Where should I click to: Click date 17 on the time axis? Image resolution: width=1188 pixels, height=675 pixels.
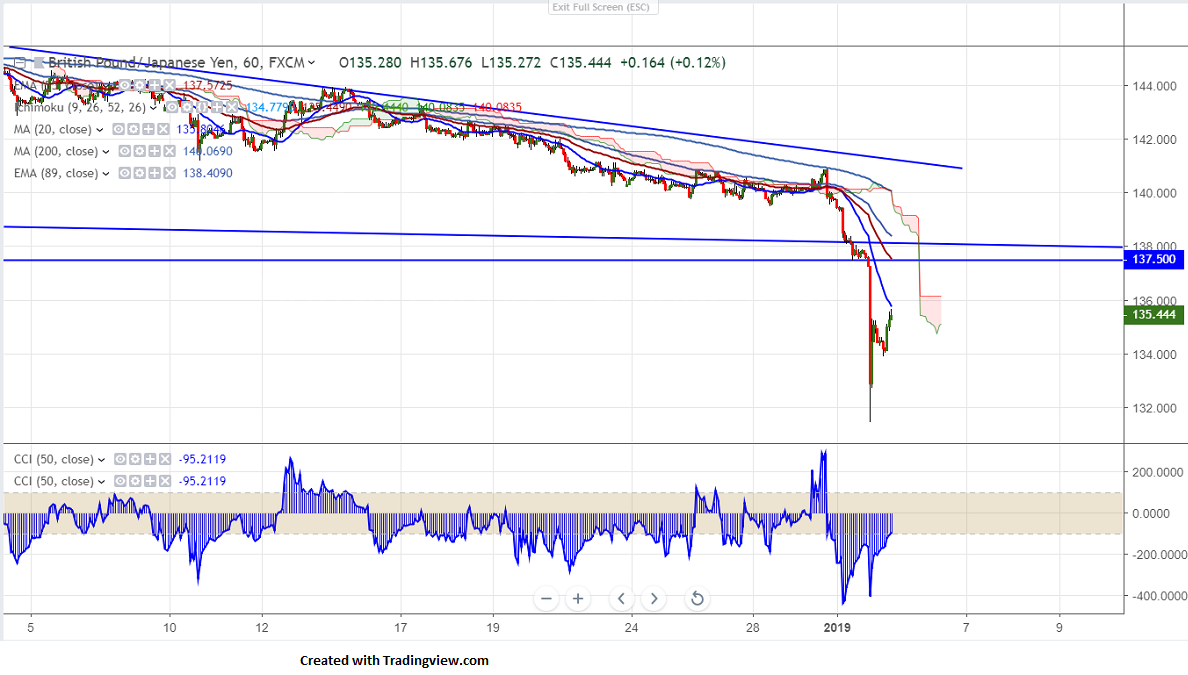(401, 627)
